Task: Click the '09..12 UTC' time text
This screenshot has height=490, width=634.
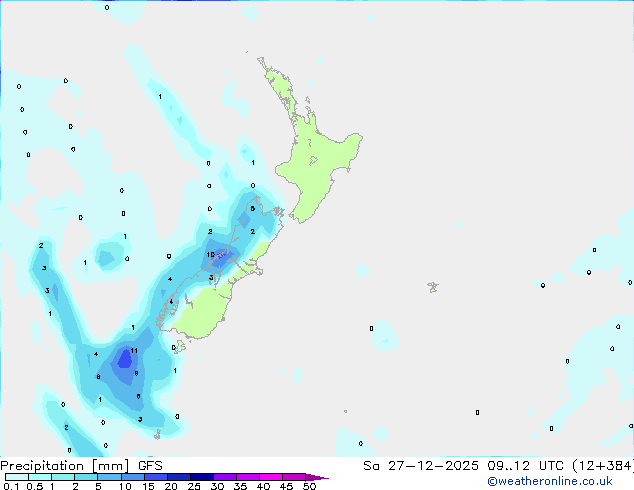Action: [525, 466]
